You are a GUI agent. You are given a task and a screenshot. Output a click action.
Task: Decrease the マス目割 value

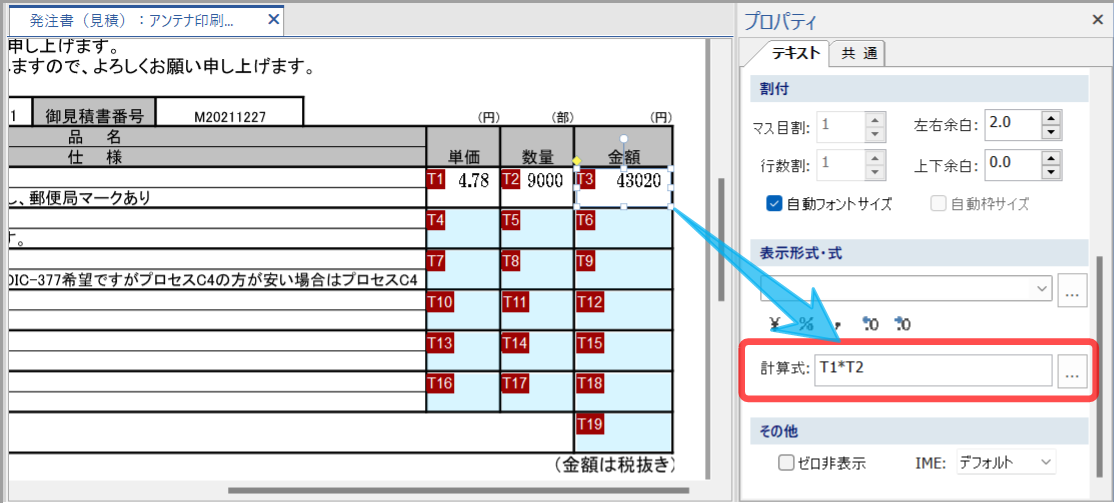[x=875, y=134]
